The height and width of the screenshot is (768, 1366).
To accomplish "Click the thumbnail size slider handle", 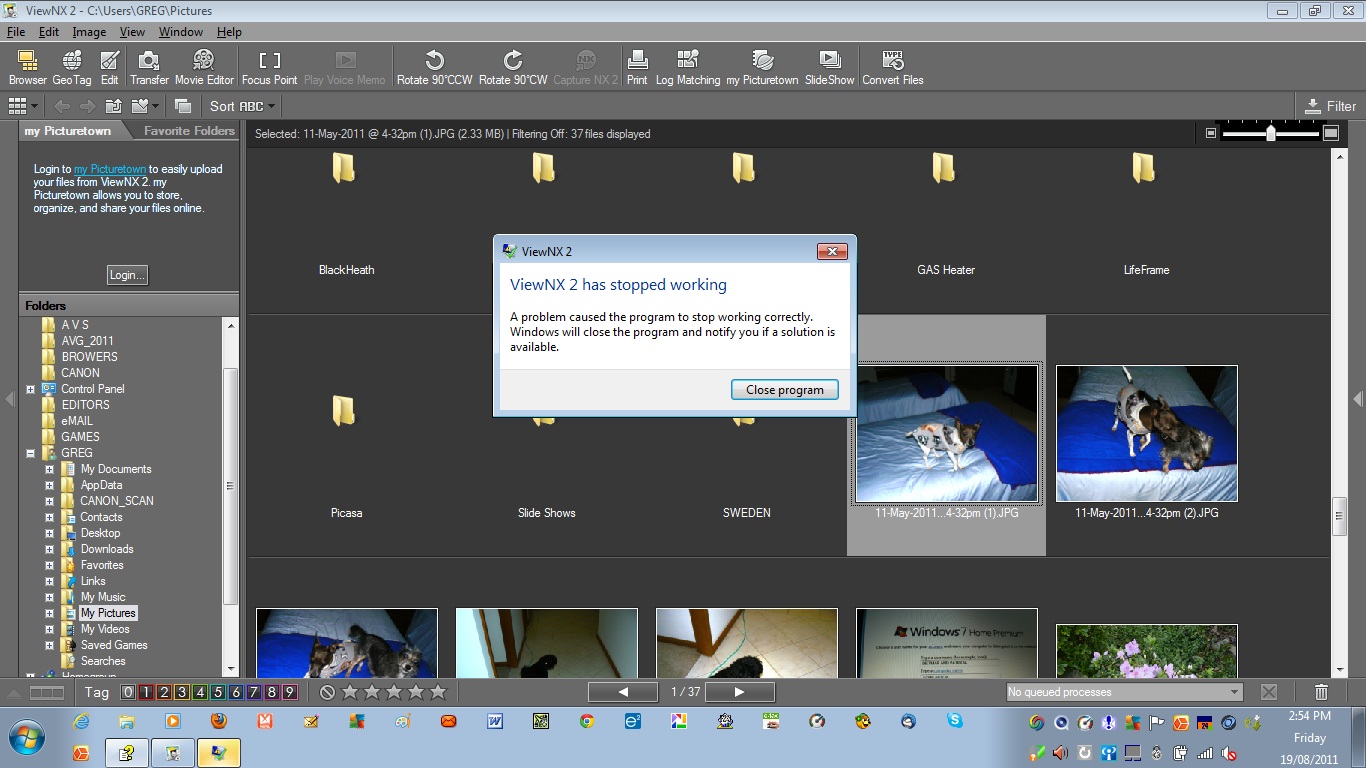I will (1271, 133).
